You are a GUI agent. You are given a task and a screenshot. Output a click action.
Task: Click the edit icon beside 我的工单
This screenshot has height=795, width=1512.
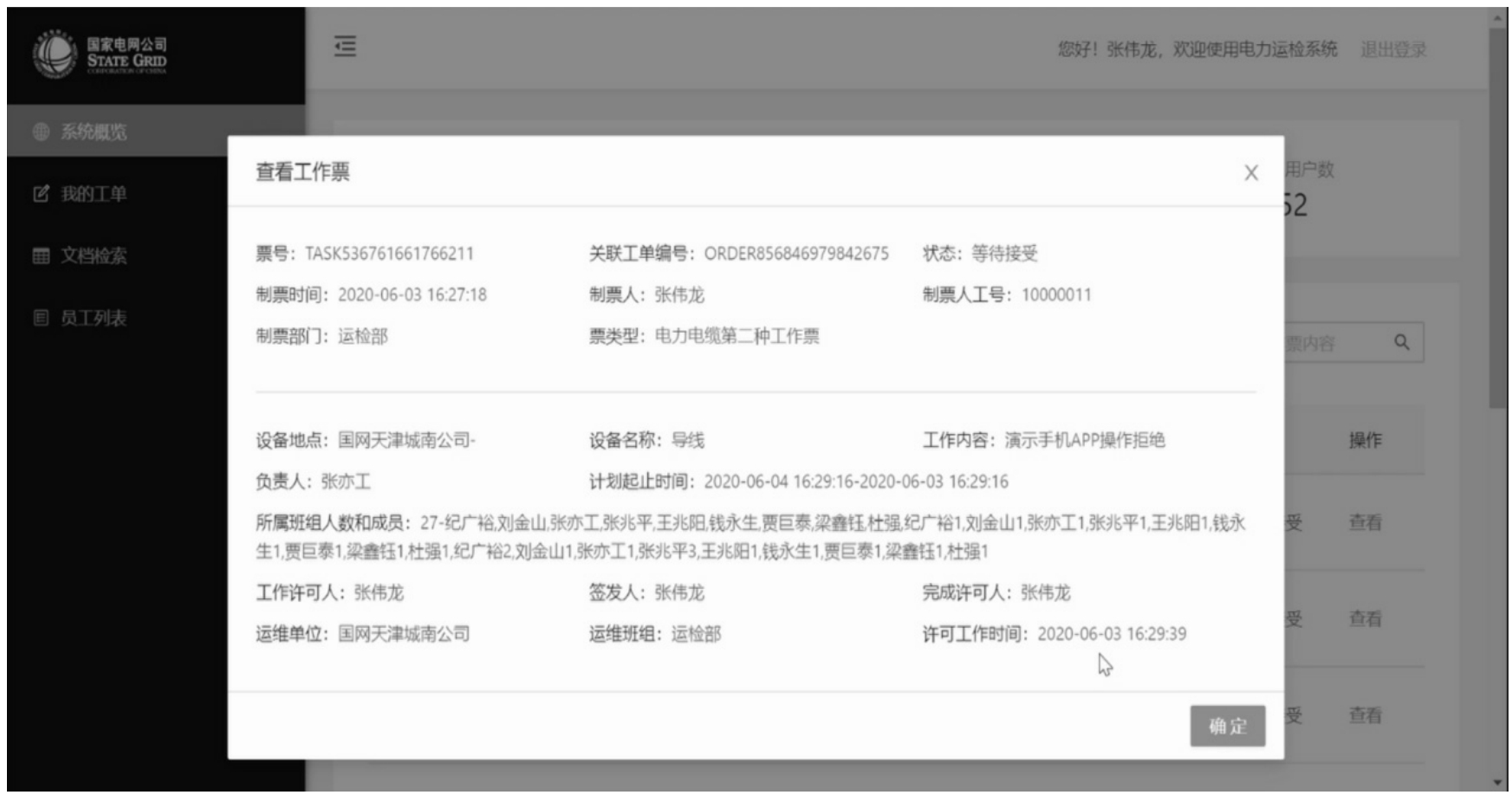pyautogui.click(x=41, y=194)
